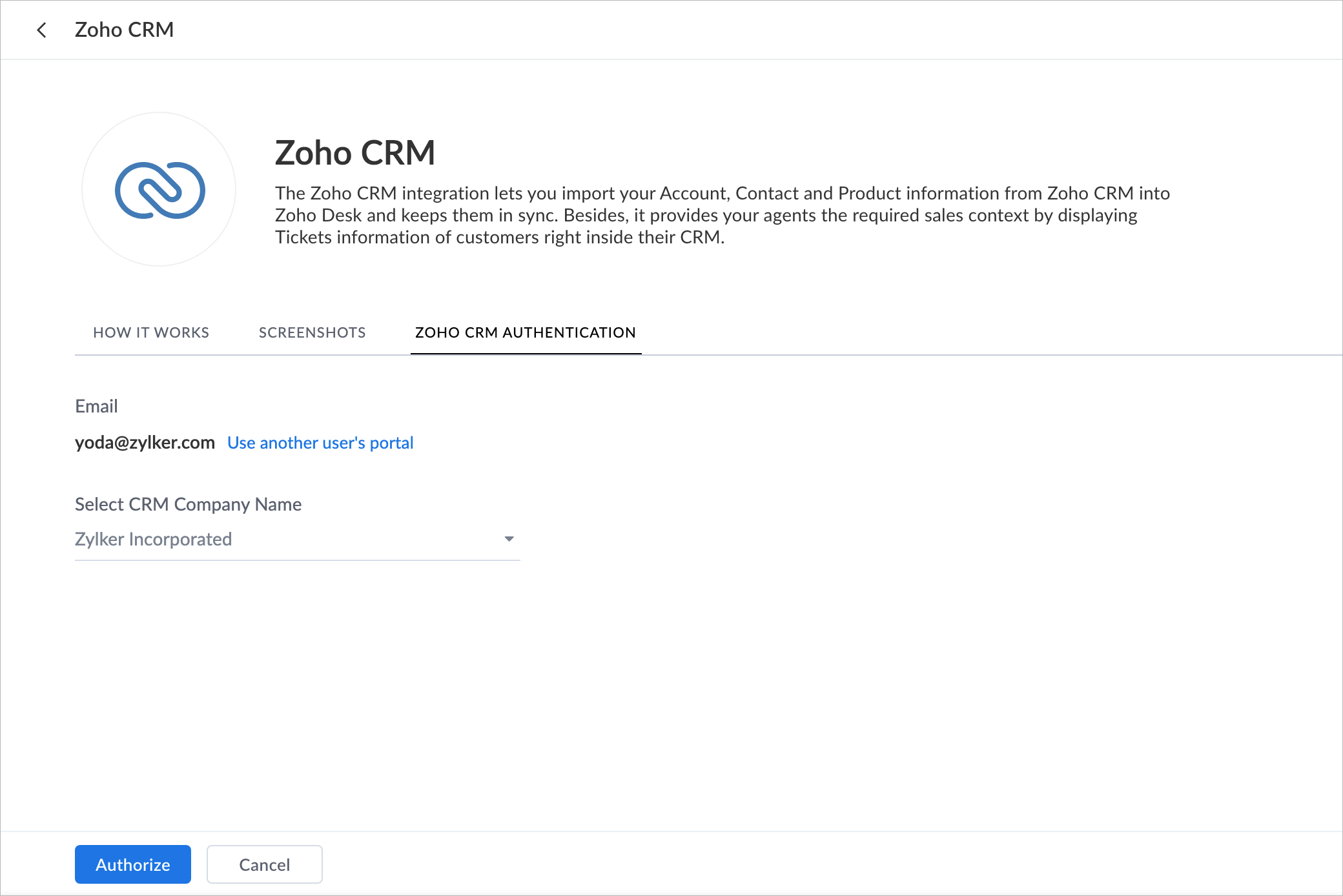Click the integration description paragraph
1343x896 pixels.
[x=722, y=215]
